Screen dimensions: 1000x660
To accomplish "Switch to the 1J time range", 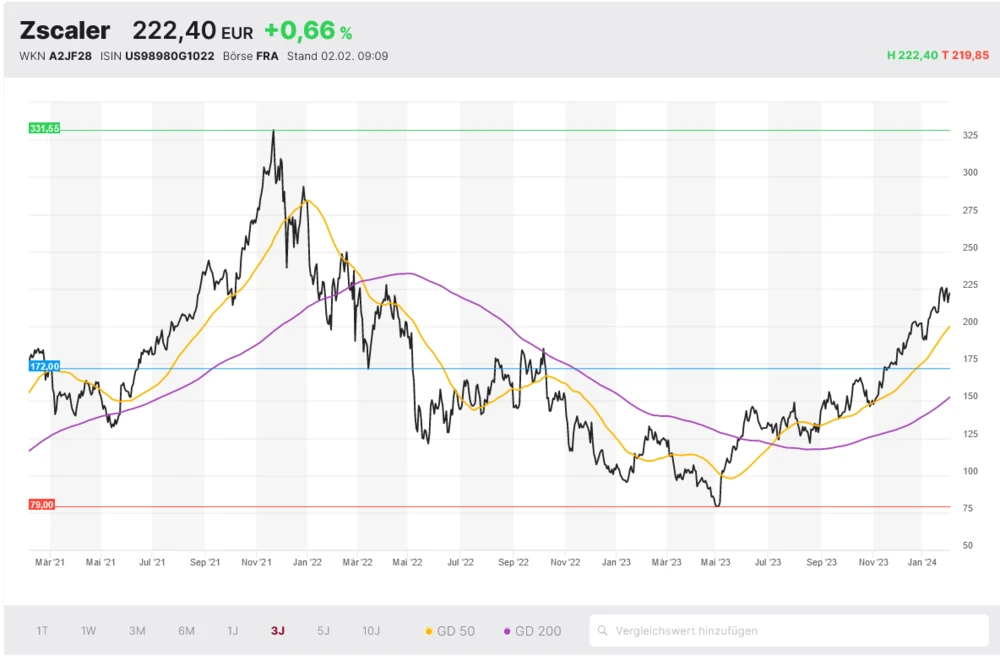I will (233, 631).
